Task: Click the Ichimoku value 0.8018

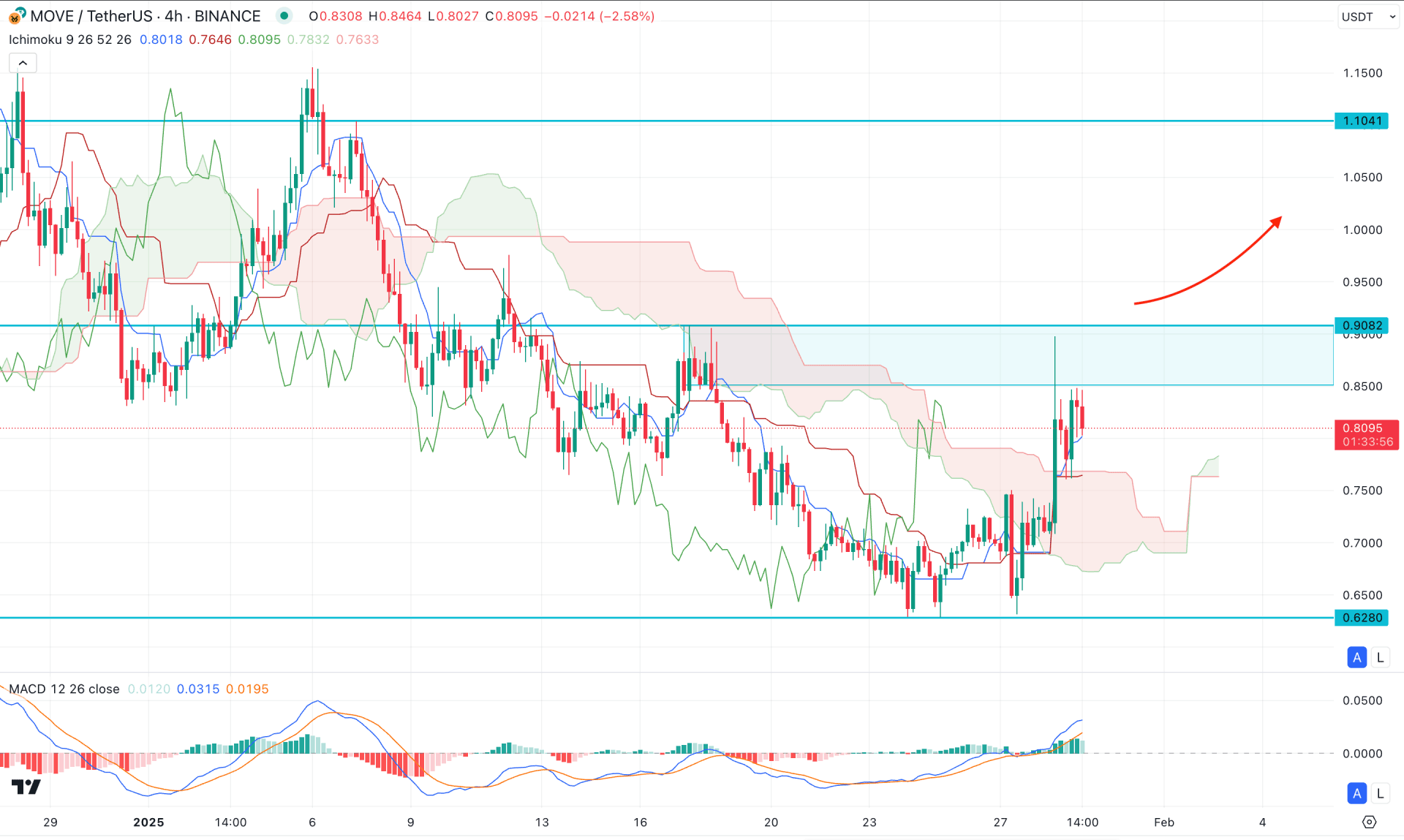Action: (x=161, y=39)
